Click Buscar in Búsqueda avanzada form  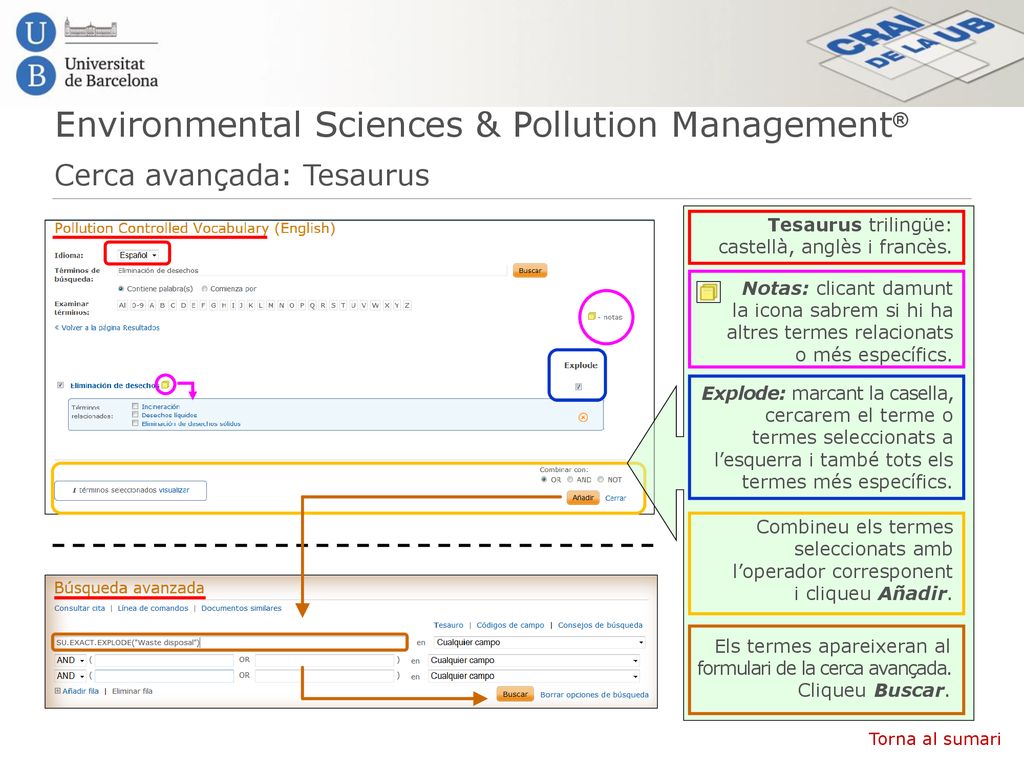coord(515,694)
